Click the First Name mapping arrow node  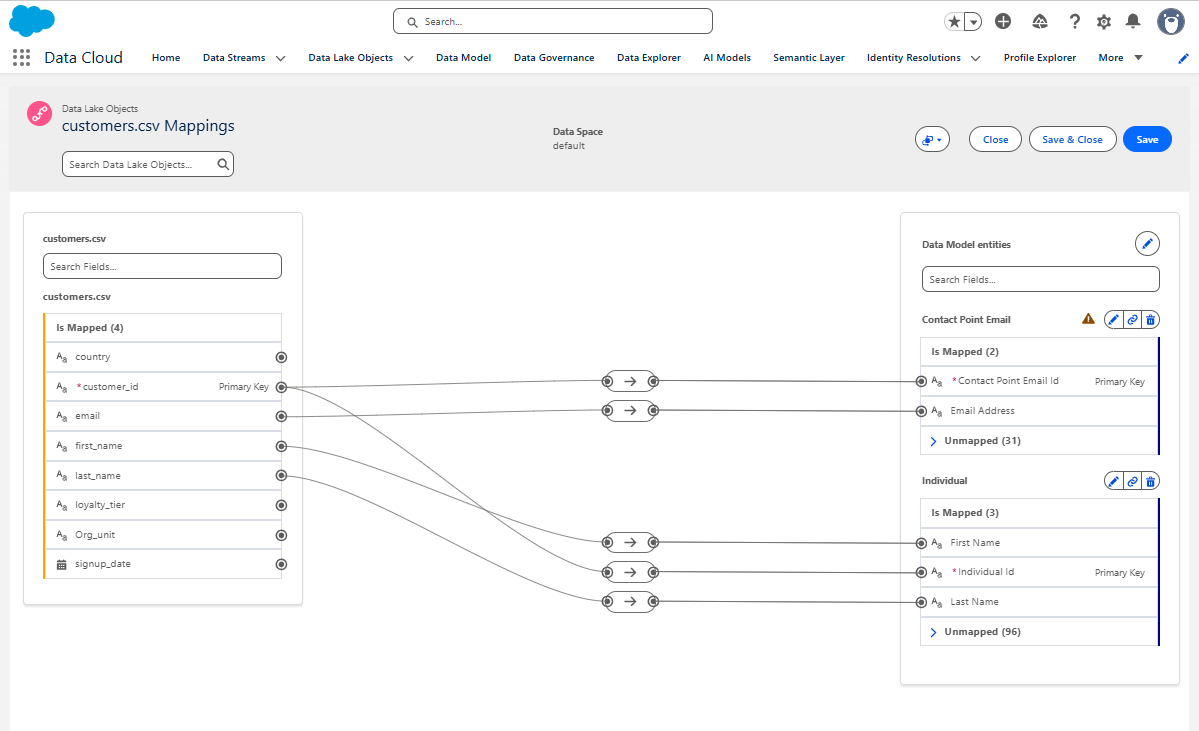coord(630,542)
